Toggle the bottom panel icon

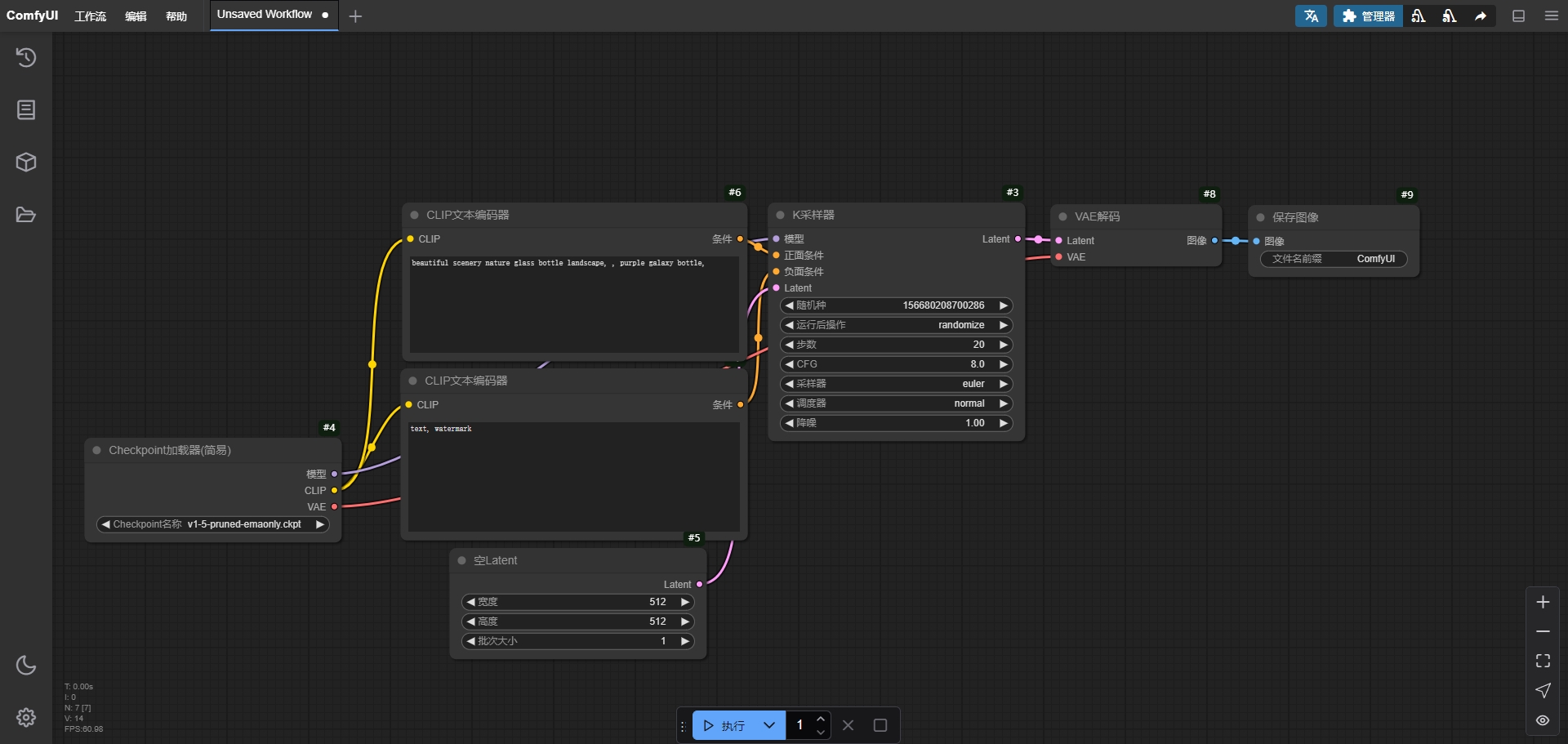click(1519, 16)
